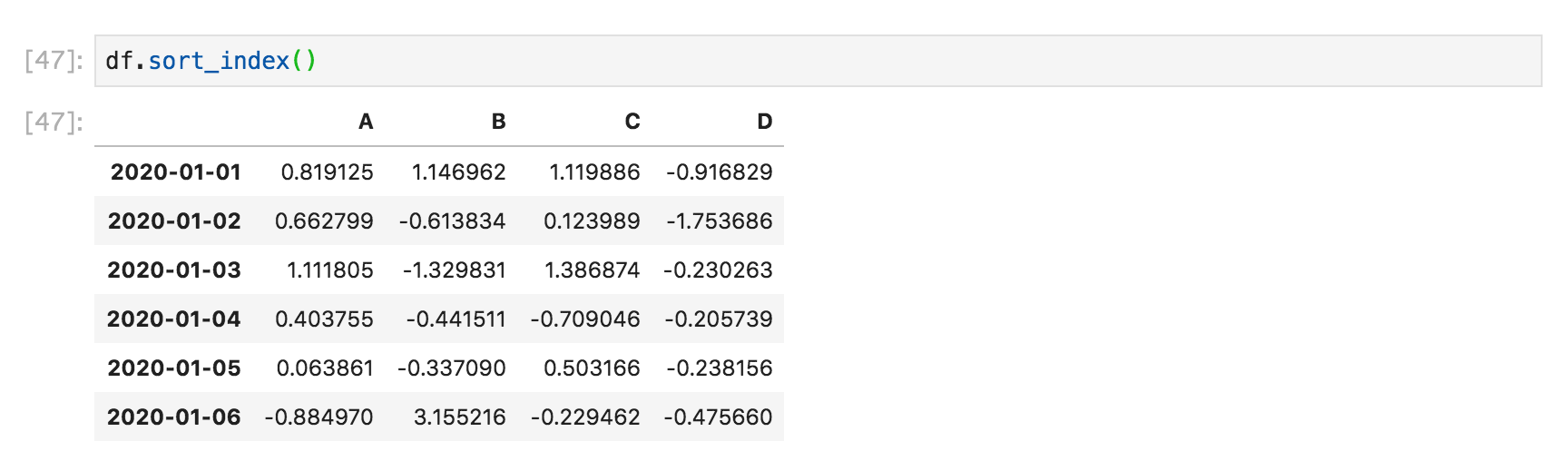
Task: Click row index 2020-01-04
Action: (x=174, y=319)
